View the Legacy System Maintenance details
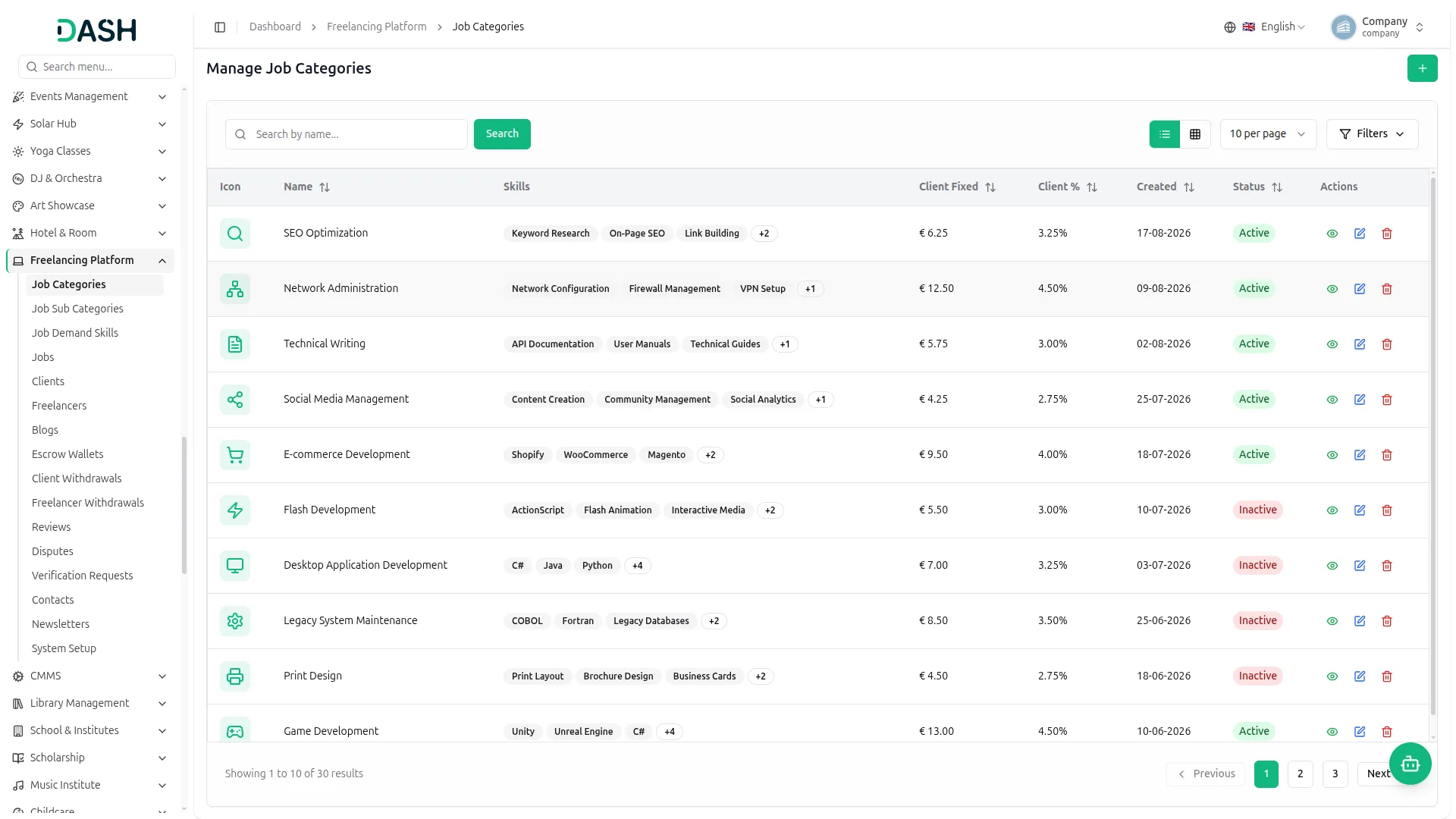This screenshot has width=1456, height=819. (1332, 621)
